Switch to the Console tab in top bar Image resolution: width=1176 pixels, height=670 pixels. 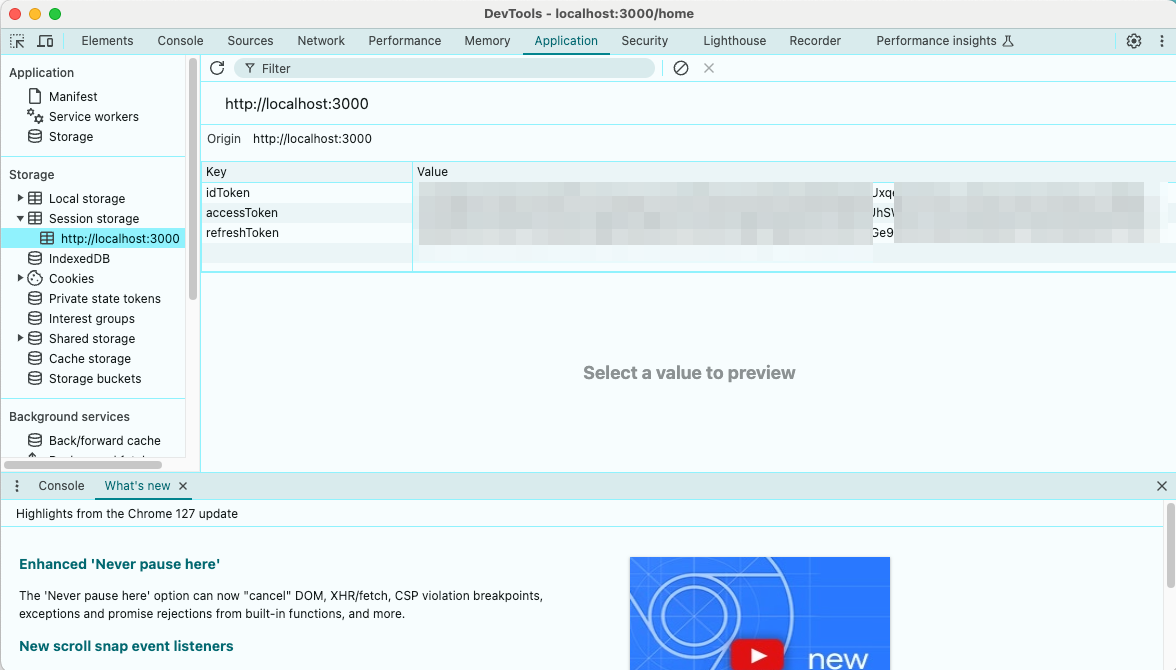(180, 41)
